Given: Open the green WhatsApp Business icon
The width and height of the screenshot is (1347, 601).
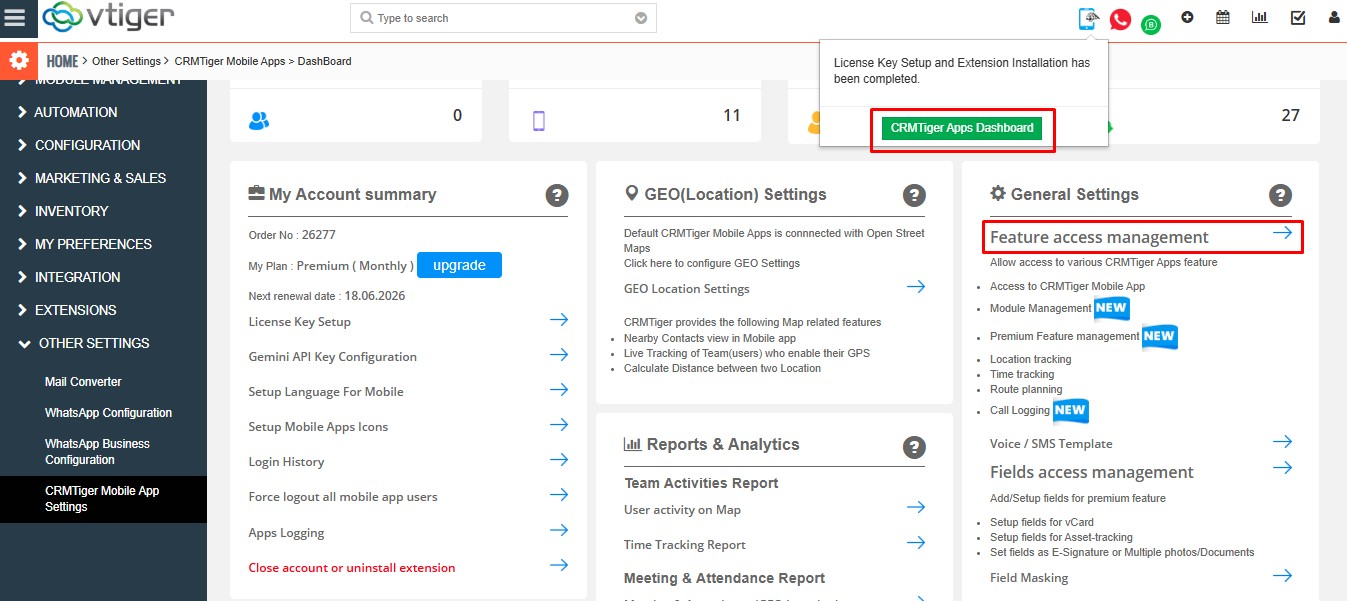Looking at the screenshot, I should (x=1151, y=25).
